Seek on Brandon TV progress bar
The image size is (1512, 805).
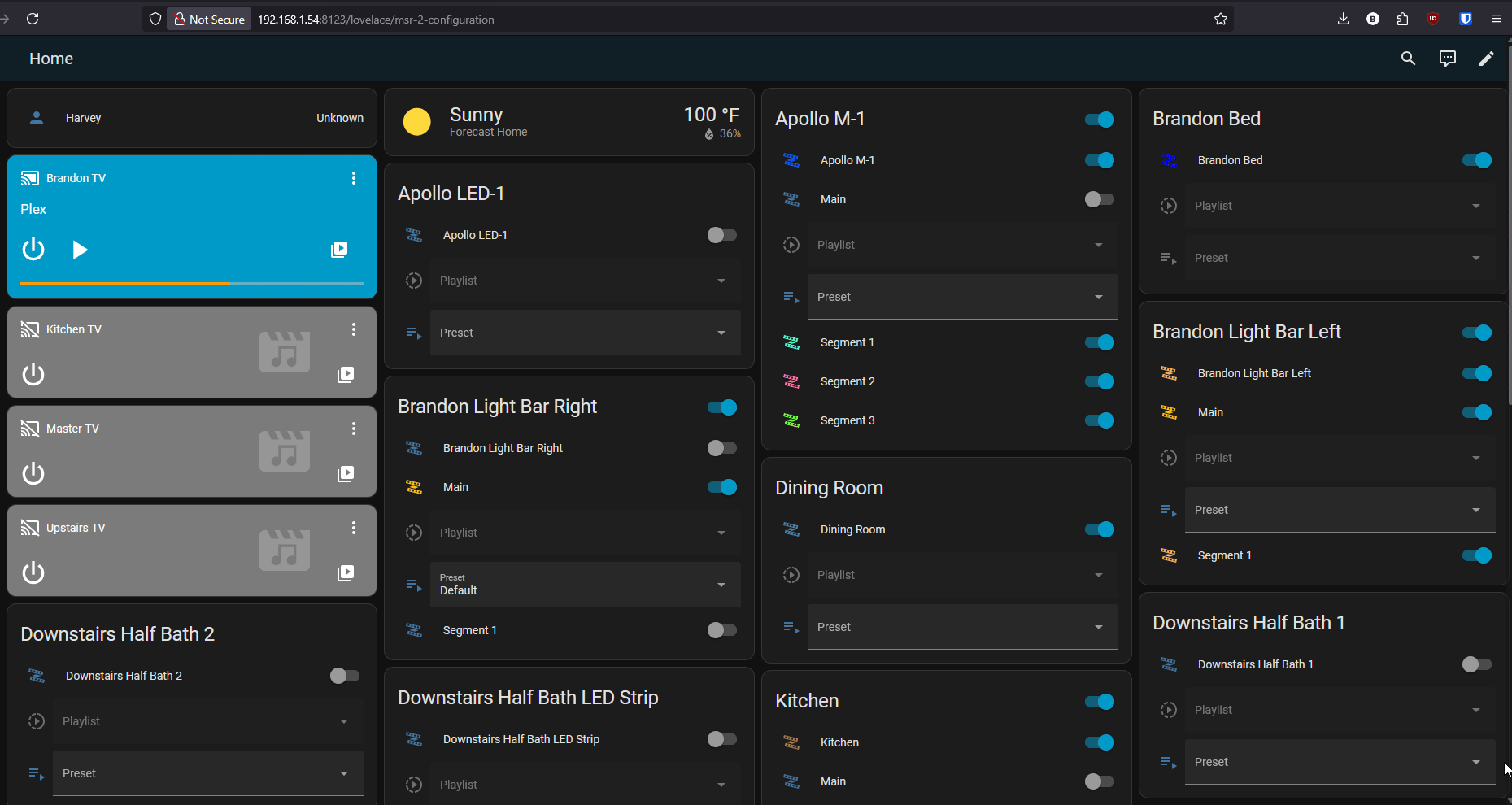pos(192,284)
